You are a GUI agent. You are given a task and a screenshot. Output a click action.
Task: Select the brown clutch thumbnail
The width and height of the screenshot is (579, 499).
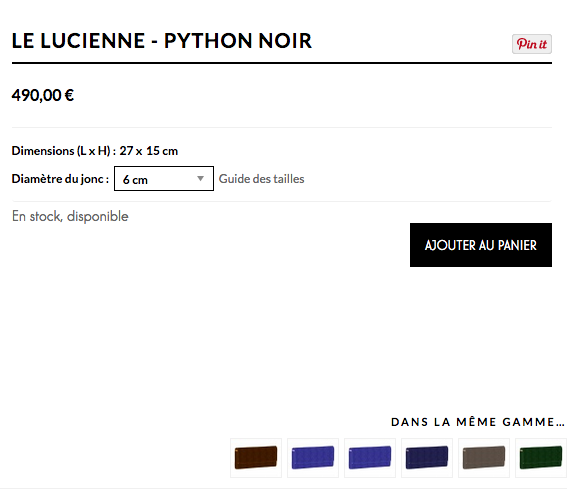[256, 458]
